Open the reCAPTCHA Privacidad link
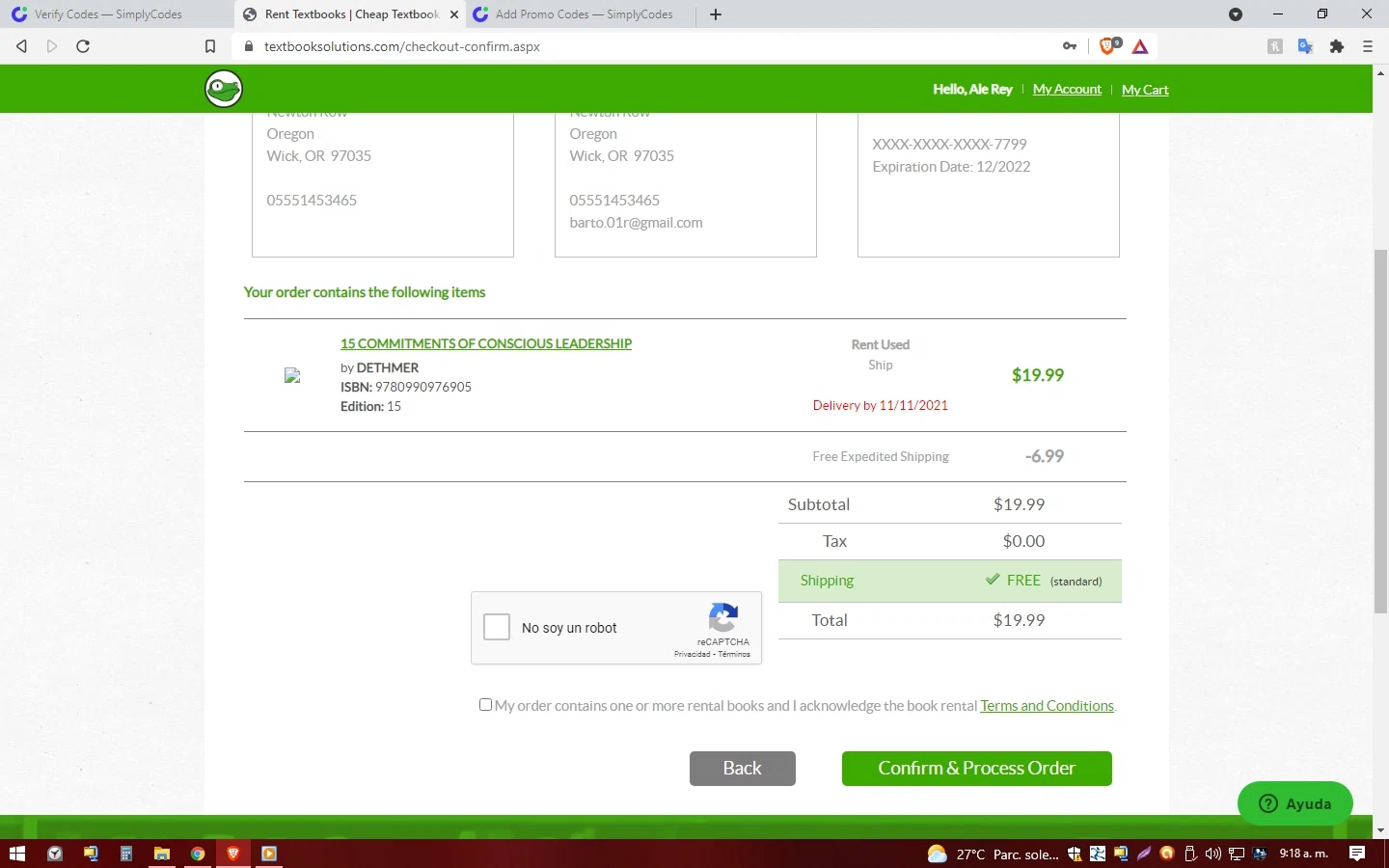The width and height of the screenshot is (1389, 868). point(692,654)
